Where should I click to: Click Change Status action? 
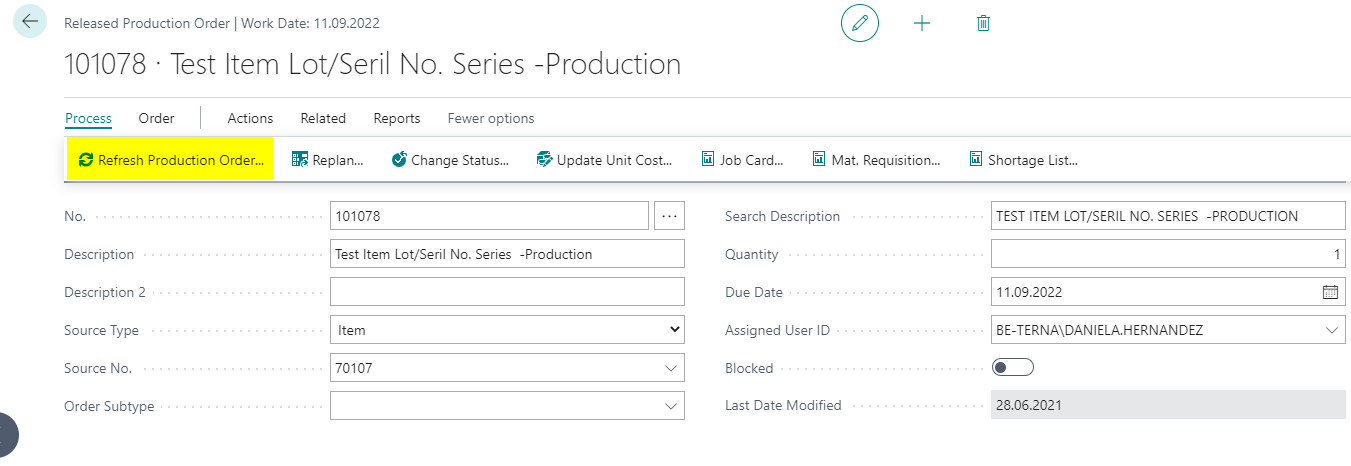coord(450,160)
